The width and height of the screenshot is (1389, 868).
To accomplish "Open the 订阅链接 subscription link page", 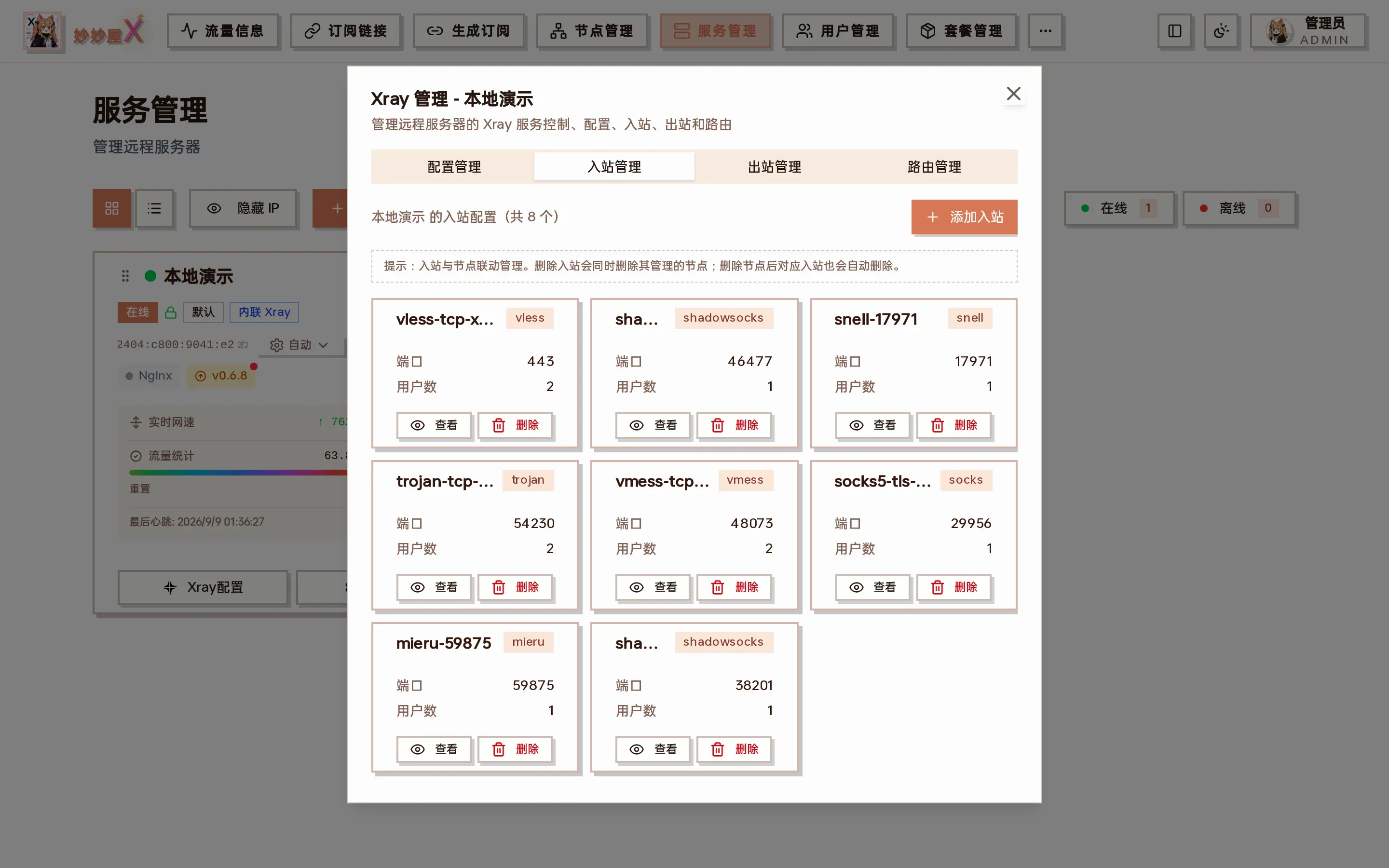I will point(345,31).
